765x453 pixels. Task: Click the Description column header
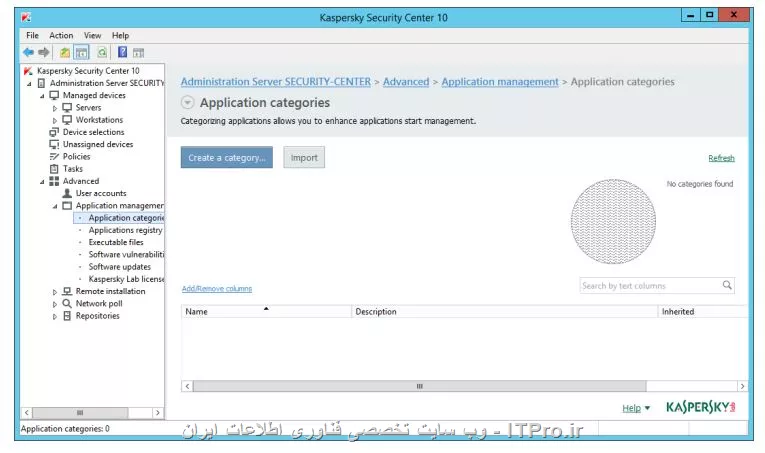(x=504, y=312)
